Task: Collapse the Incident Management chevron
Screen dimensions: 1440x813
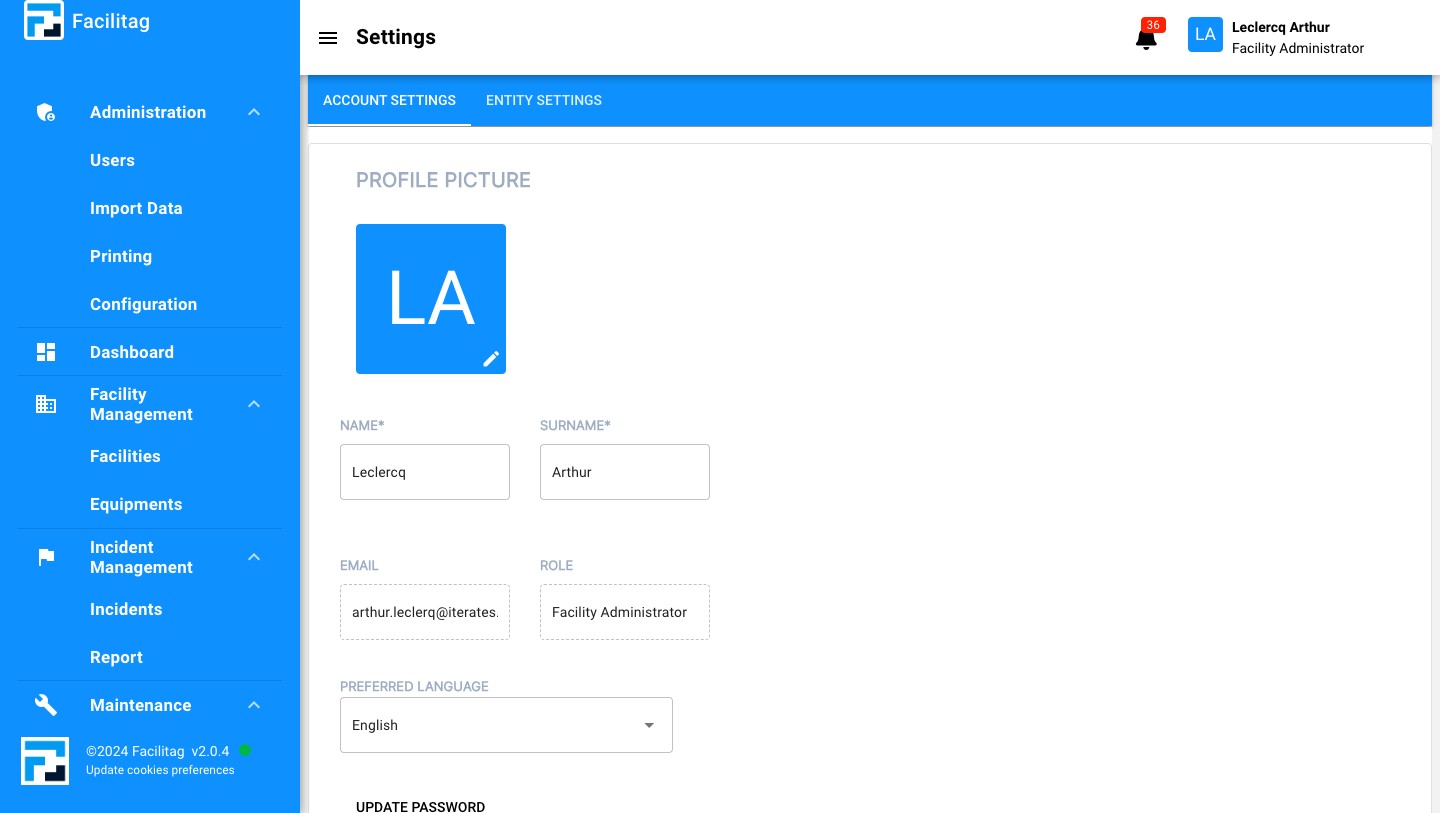Action: pyautogui.click(x=254, y=557)
